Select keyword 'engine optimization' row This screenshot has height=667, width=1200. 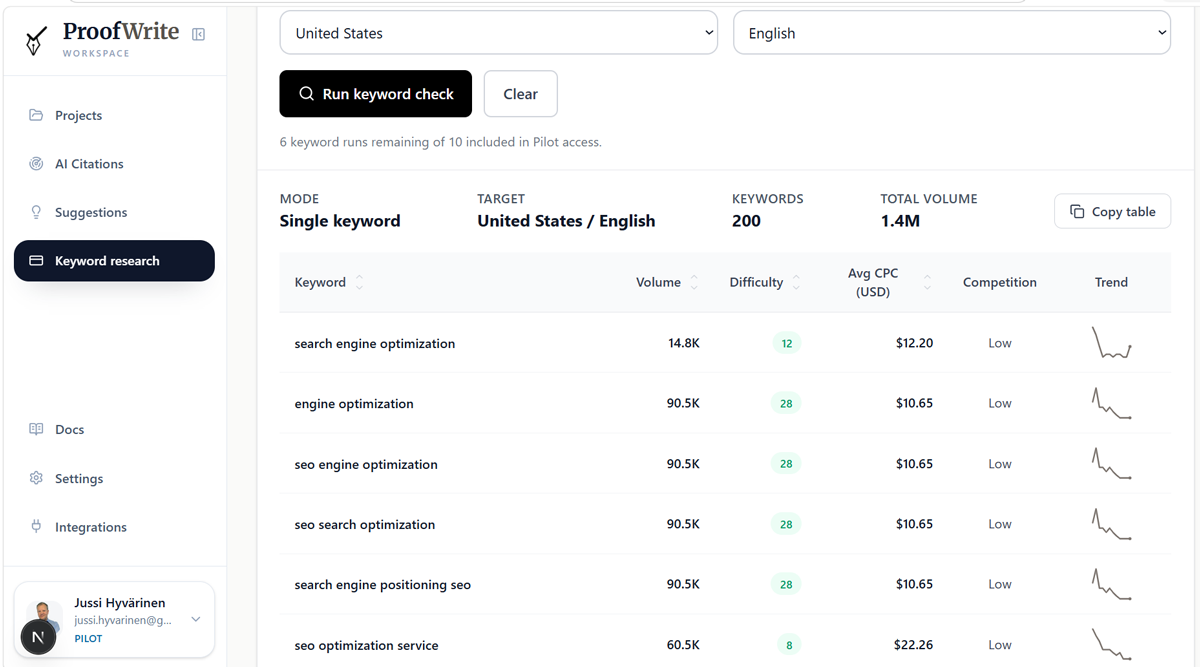click(354, 404)
